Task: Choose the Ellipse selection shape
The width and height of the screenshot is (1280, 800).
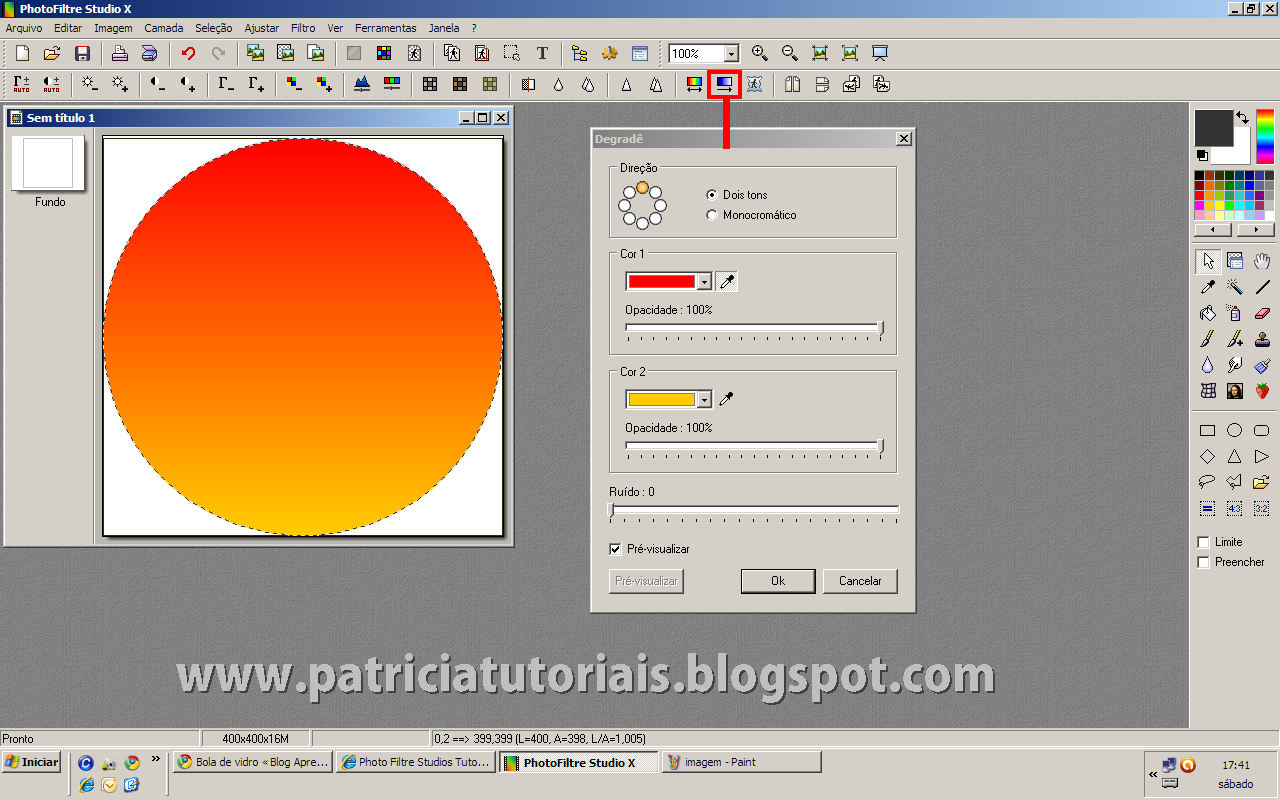Action: coord(1235,431)
